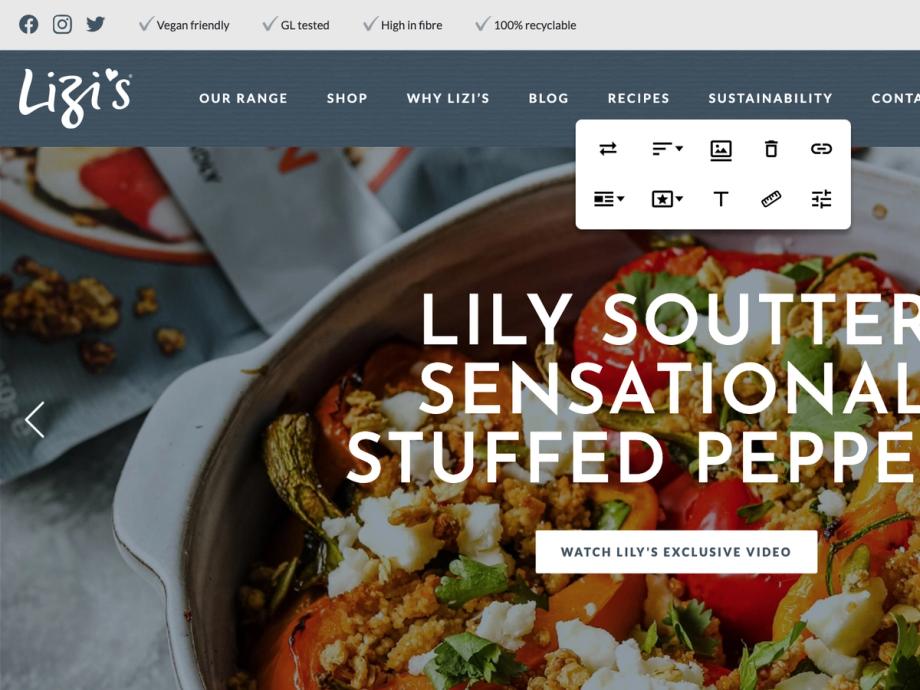Click Watch Lily's Exclusive Video button
This screenshot has width=920, height=690.
(x=676, y=552)
